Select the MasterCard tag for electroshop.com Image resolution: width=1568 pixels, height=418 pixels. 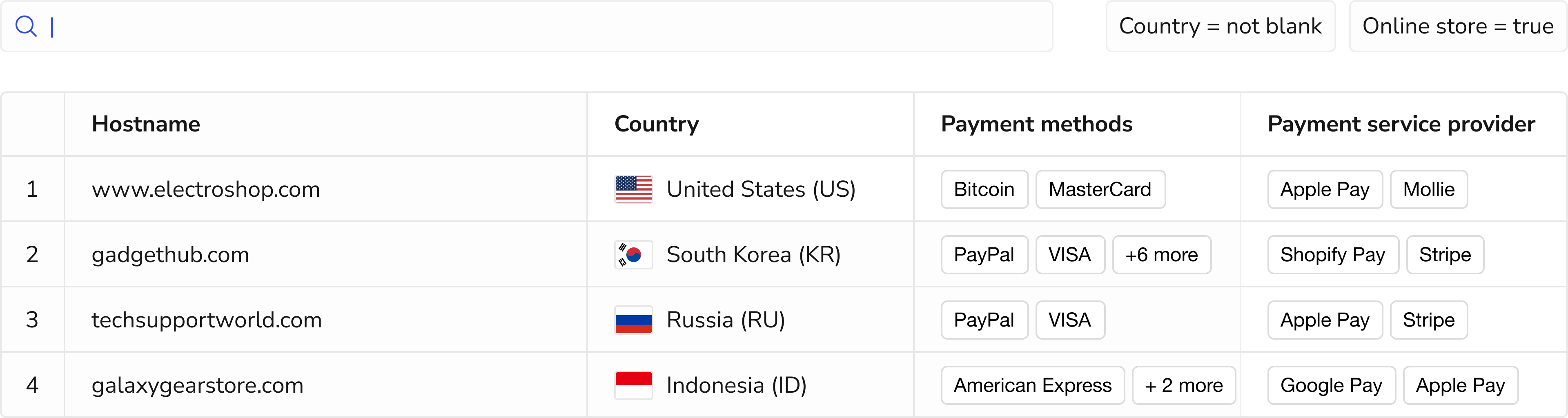(x=1100, y=189)
